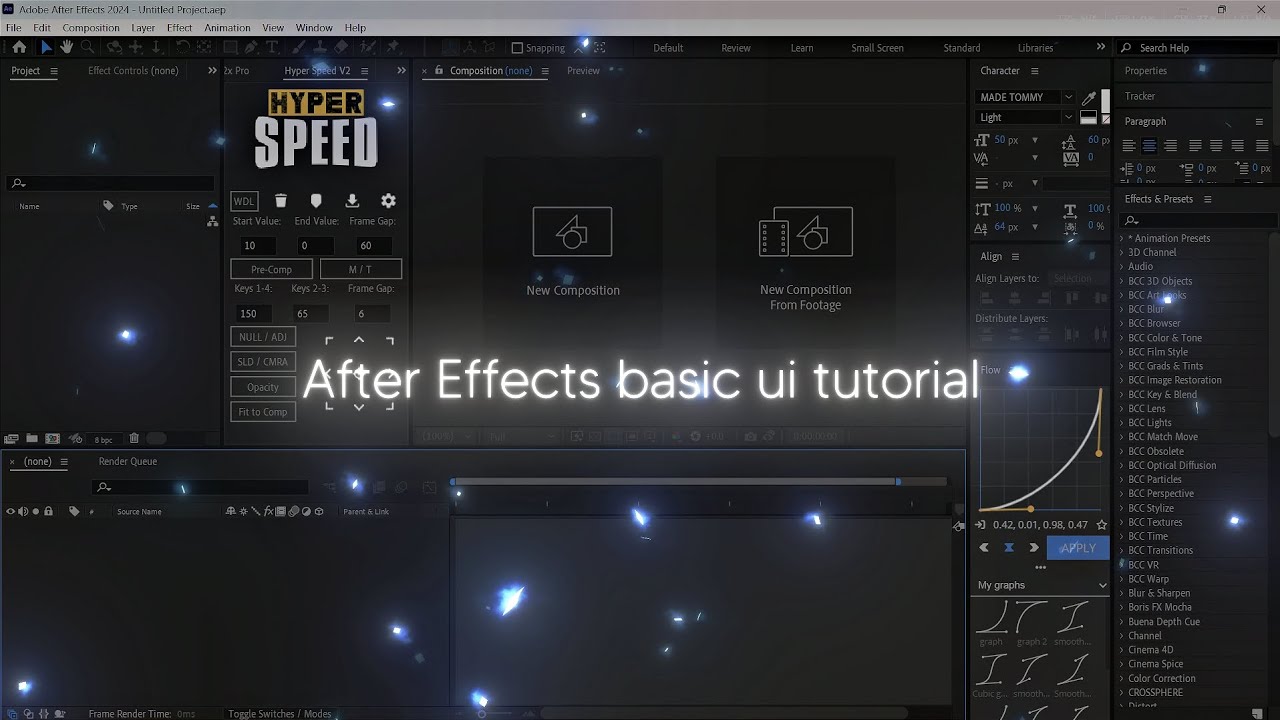
Task: Expand the My graphs dropdown
Action: click(x=1102, y=586)
